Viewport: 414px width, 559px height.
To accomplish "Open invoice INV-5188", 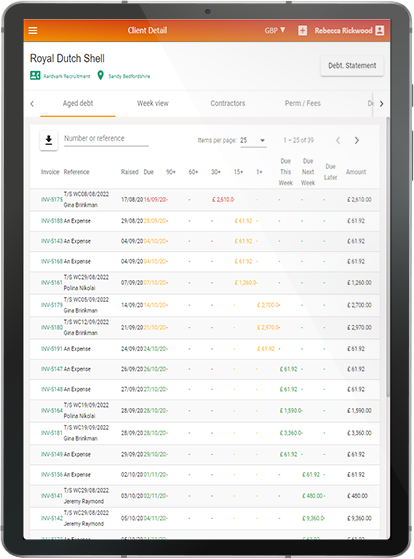I will click(x=52, y=221).
